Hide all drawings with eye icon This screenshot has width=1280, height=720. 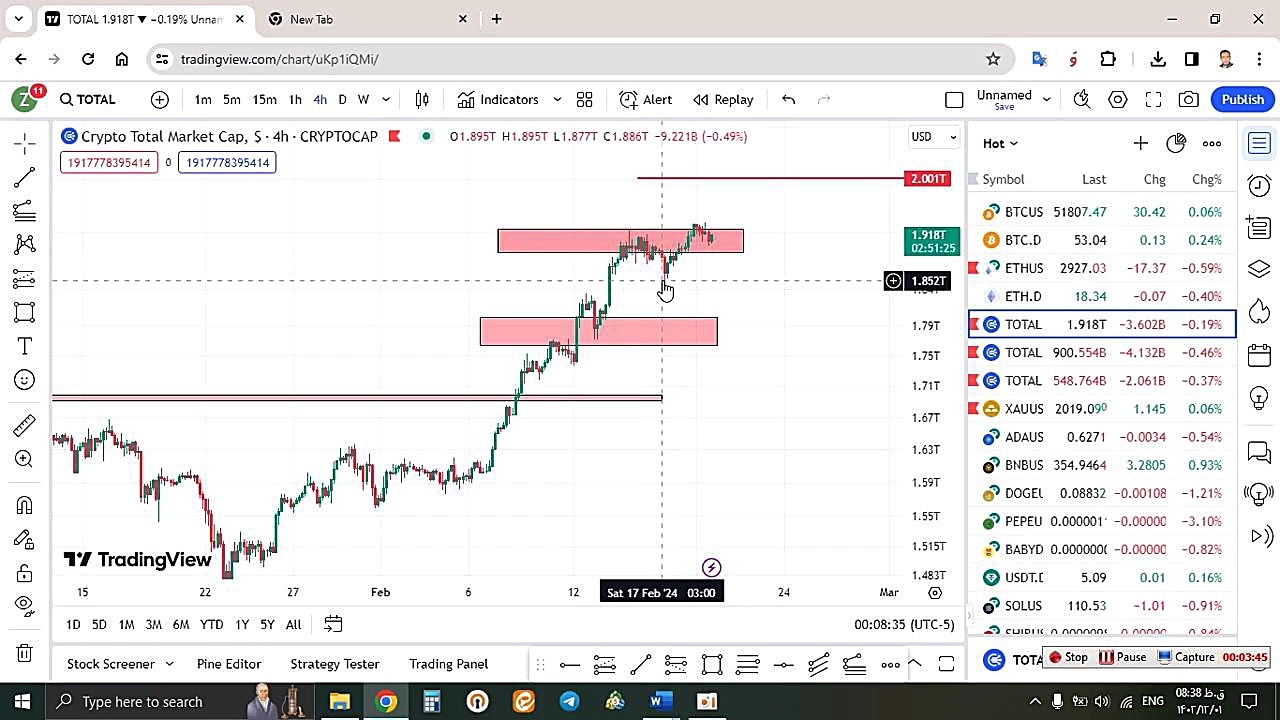point(25,606)
